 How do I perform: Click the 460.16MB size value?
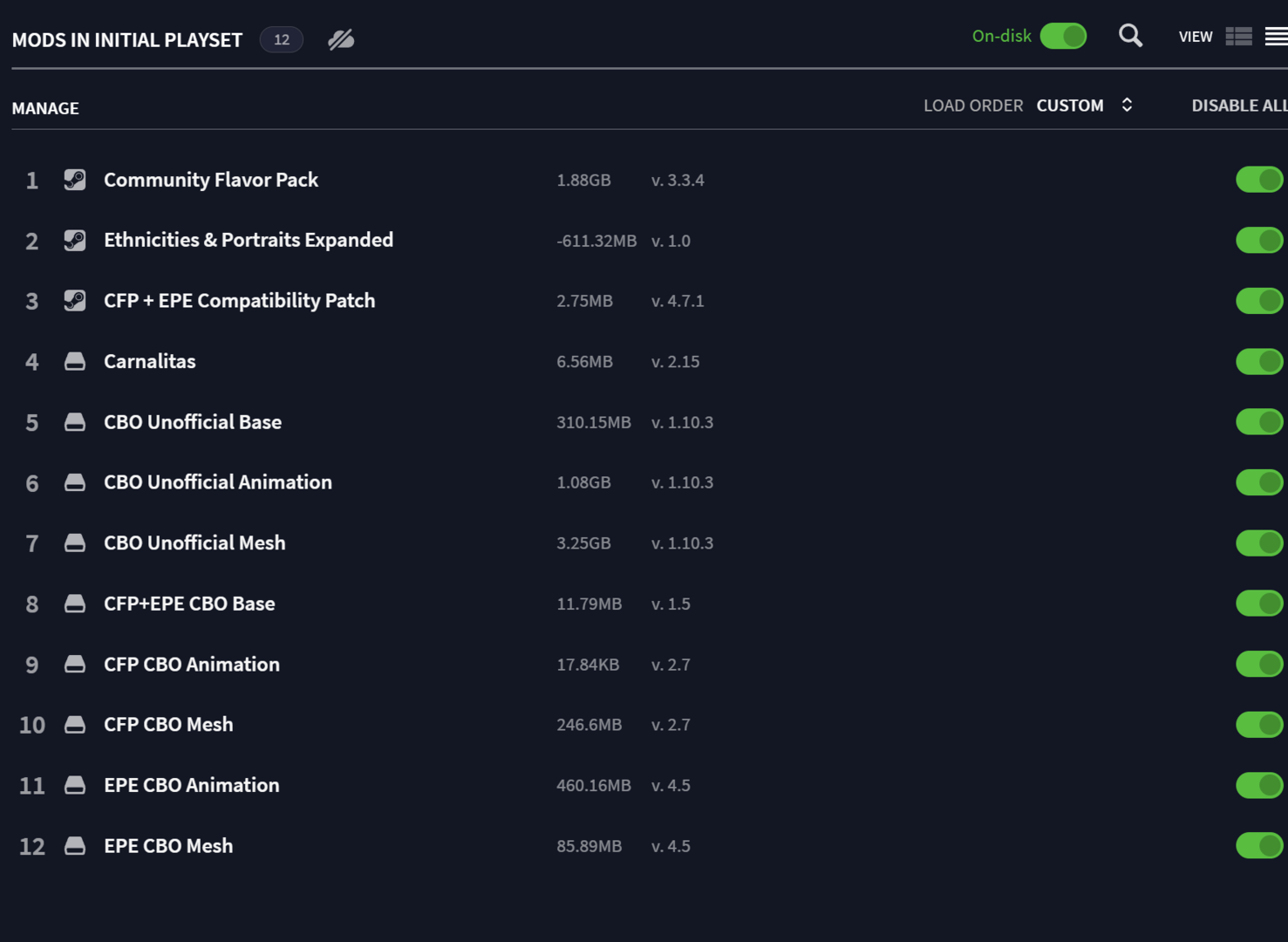pyautogui.click(x=594, y=785)
